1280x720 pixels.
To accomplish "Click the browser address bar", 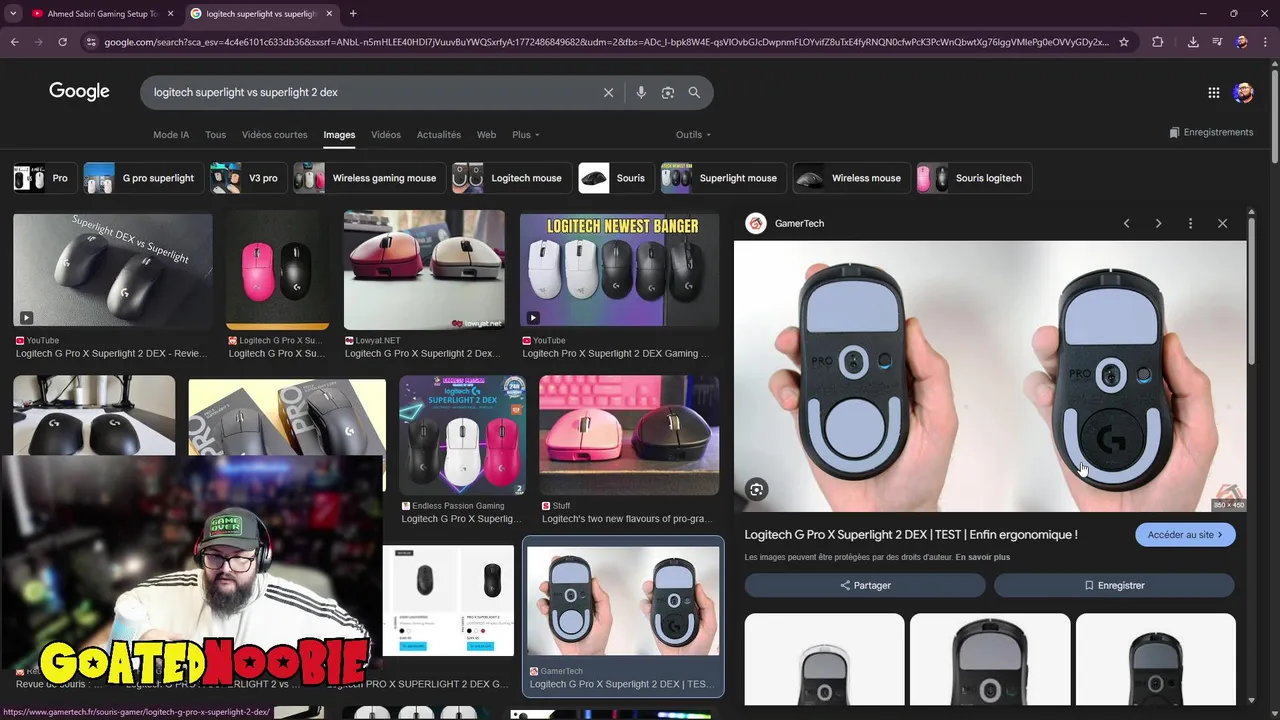I will click(605, 42).
